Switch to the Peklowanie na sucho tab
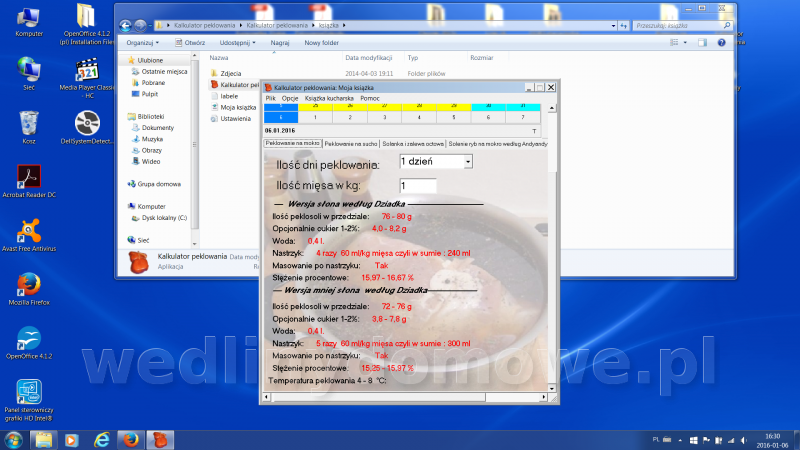 pyautogui.click(x=351, y=144)
